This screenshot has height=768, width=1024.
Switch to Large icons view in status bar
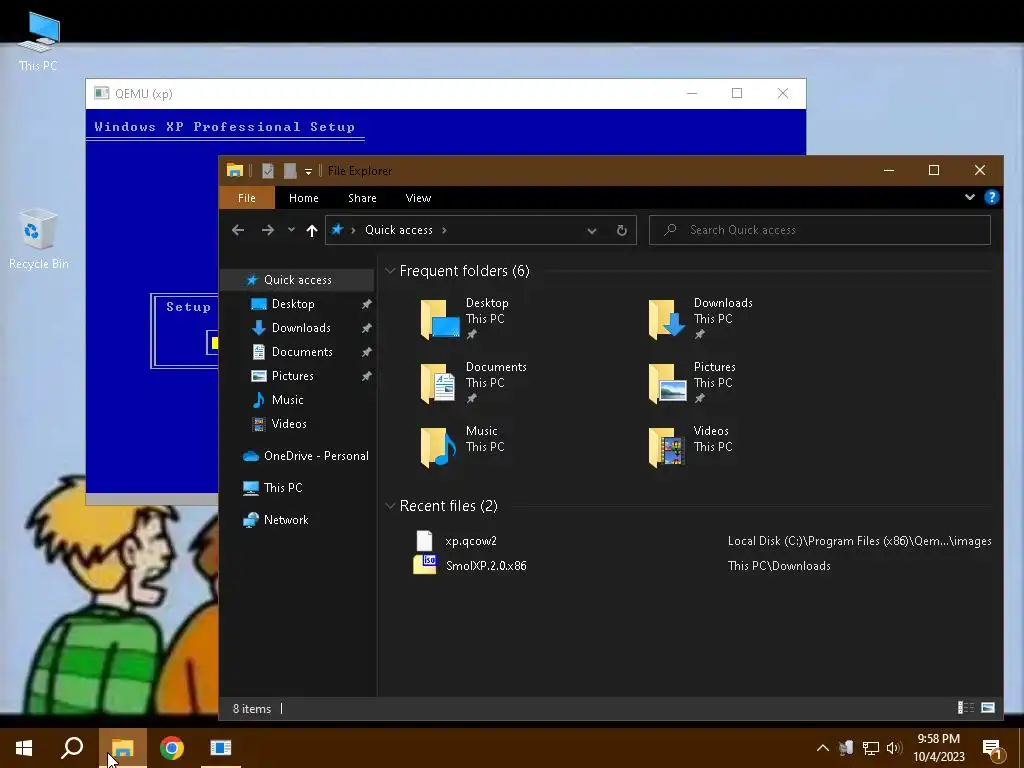coord(988,708)
